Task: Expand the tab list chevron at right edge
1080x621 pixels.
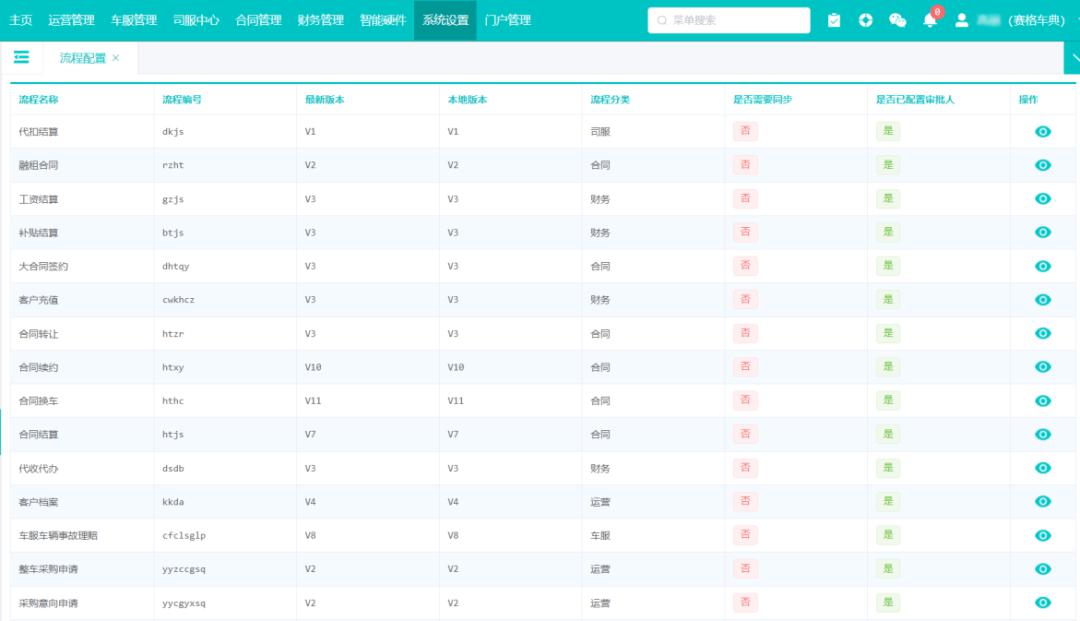Action: pyautogui.click(x=1073, y=58)
